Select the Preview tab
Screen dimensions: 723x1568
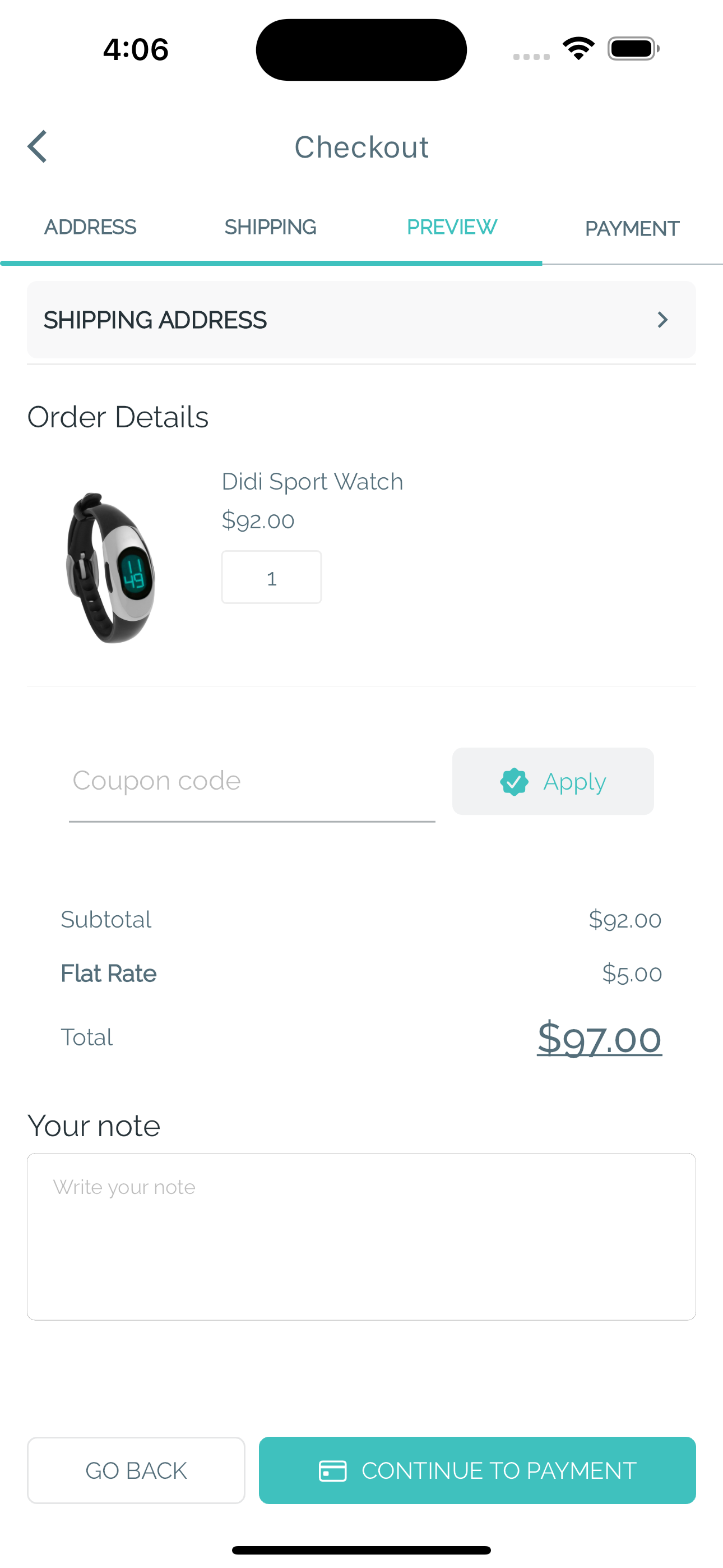click(x=452, y=228)
